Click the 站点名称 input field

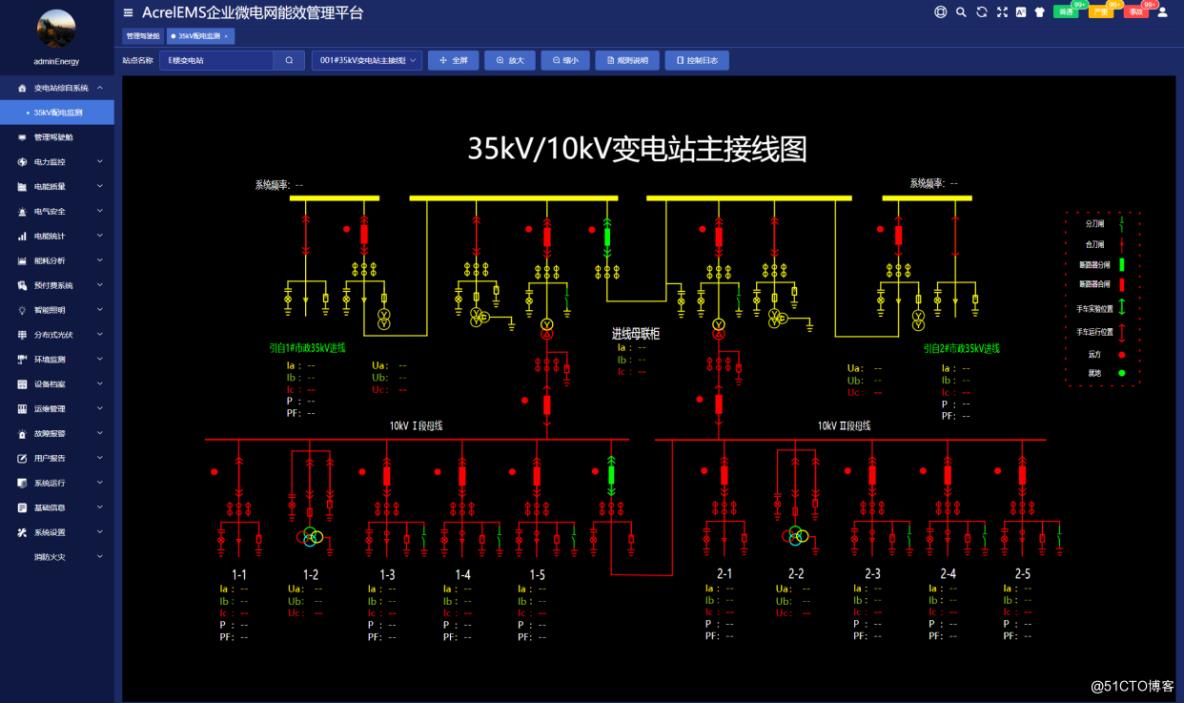click(216, 60)
